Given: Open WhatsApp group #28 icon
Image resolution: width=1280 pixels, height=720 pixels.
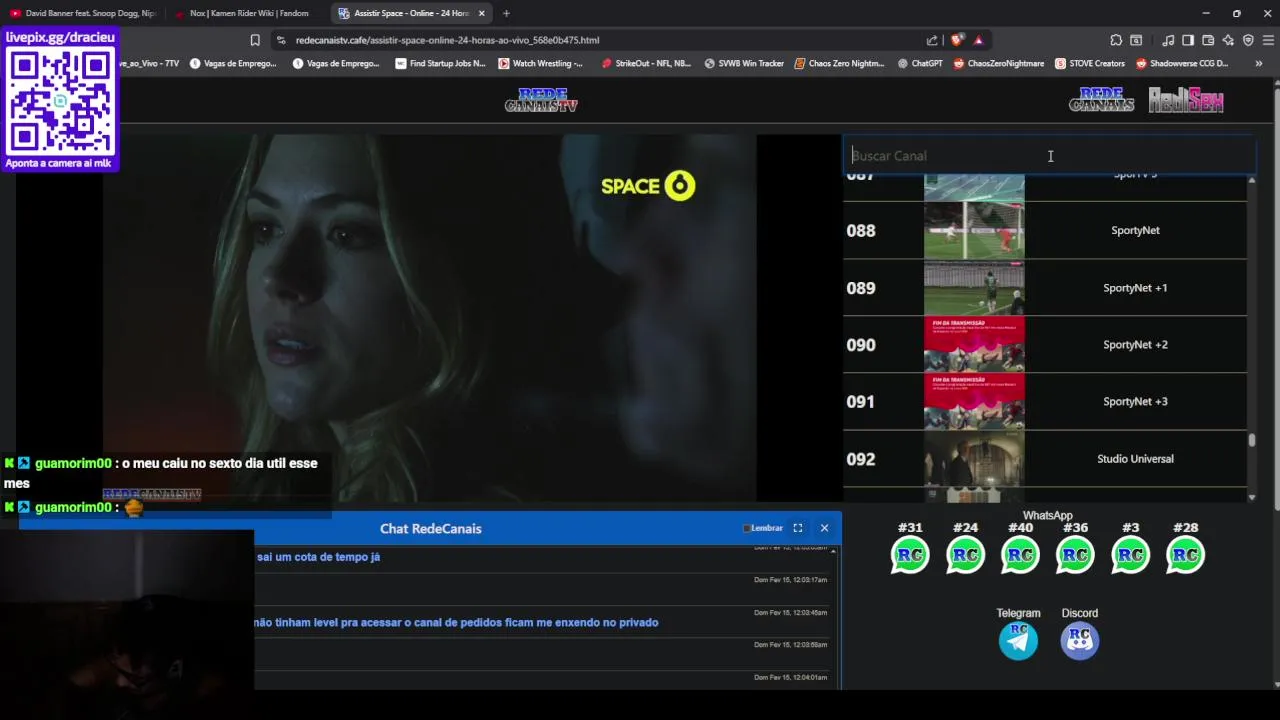Looking at the screenshot, I should pyautogui.click(x=1185, y=555).
